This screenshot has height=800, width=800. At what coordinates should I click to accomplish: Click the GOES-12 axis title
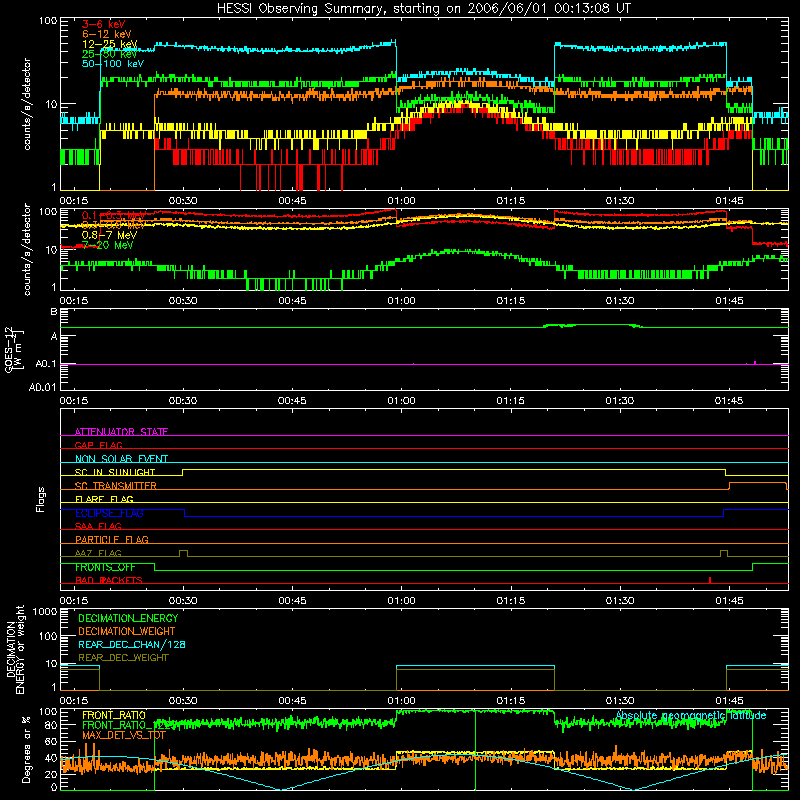tap(14, 349)
